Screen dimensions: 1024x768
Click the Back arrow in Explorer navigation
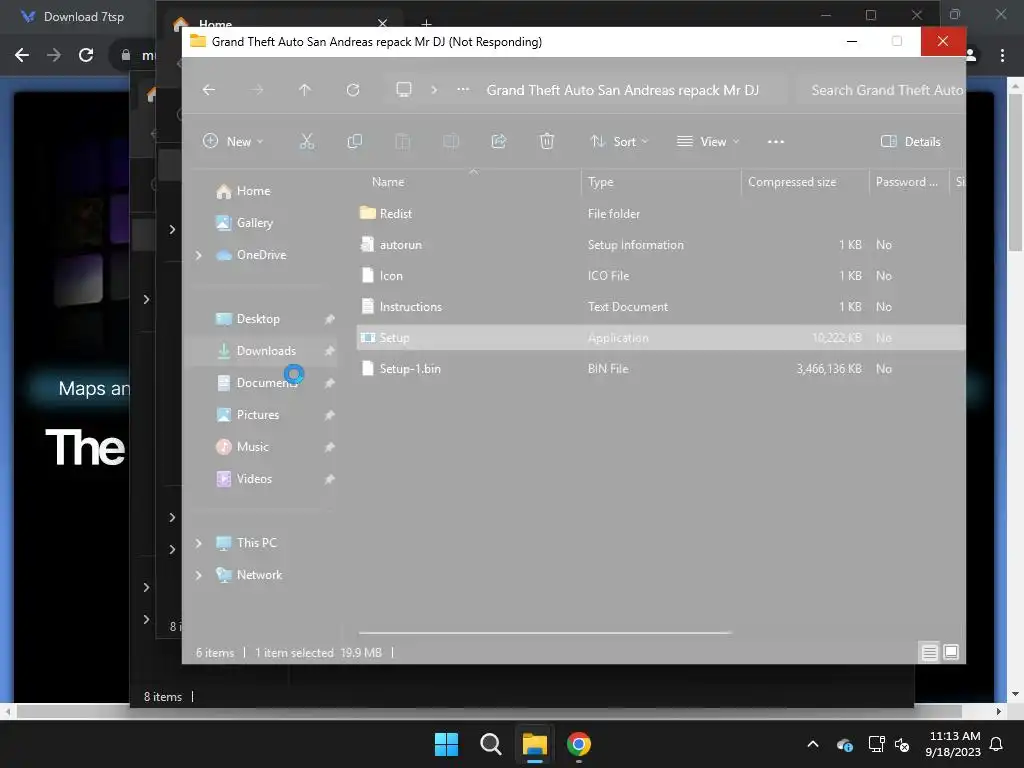[209, 90]
